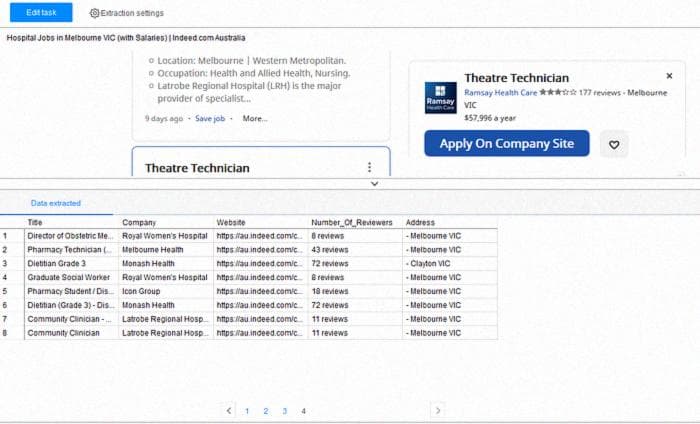
Task: Select the 43 reviews cell
Action: [x=355, y=250]
